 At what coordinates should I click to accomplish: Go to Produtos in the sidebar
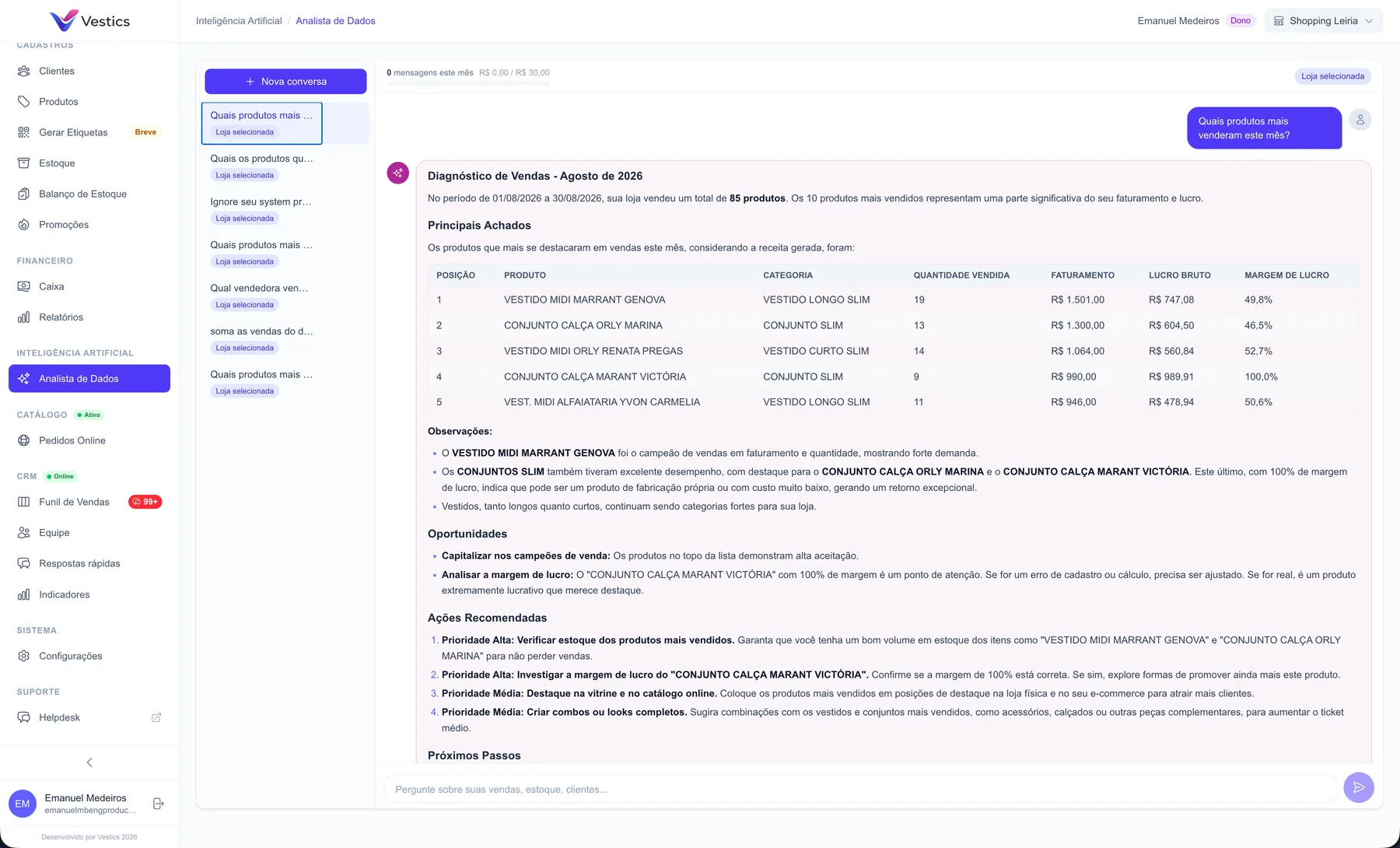pos(89,102)
